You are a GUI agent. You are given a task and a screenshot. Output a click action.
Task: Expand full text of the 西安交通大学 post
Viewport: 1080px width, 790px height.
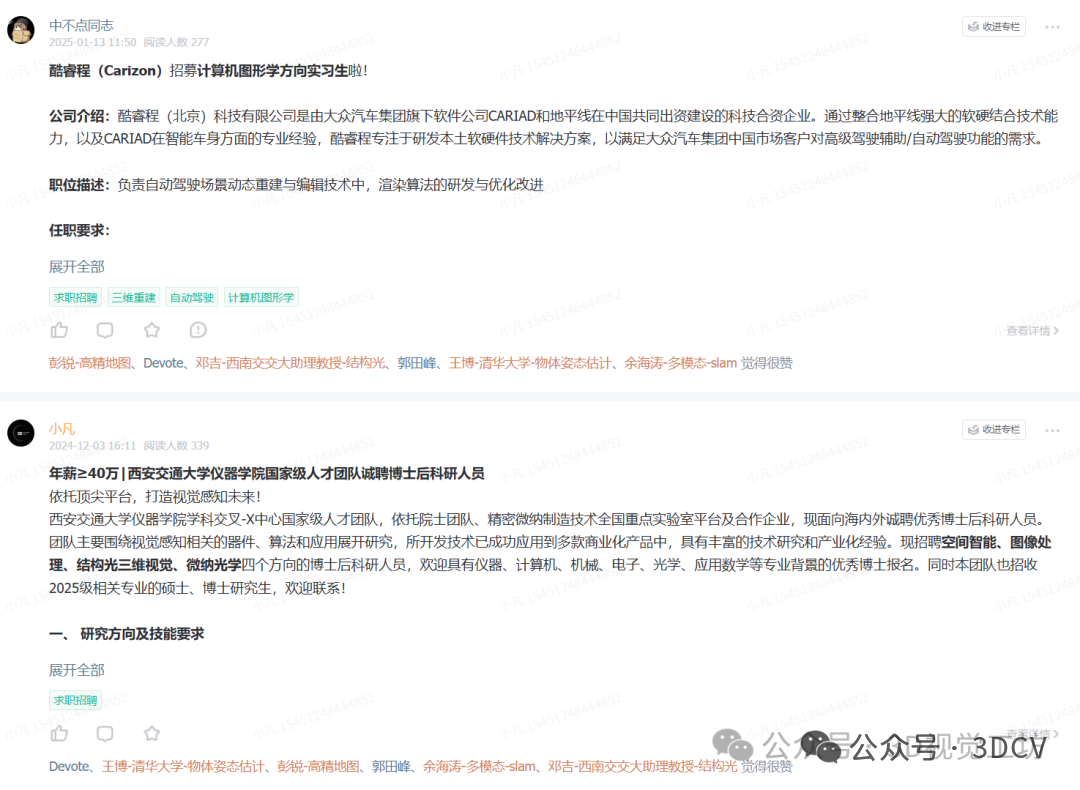pos(76,669)
